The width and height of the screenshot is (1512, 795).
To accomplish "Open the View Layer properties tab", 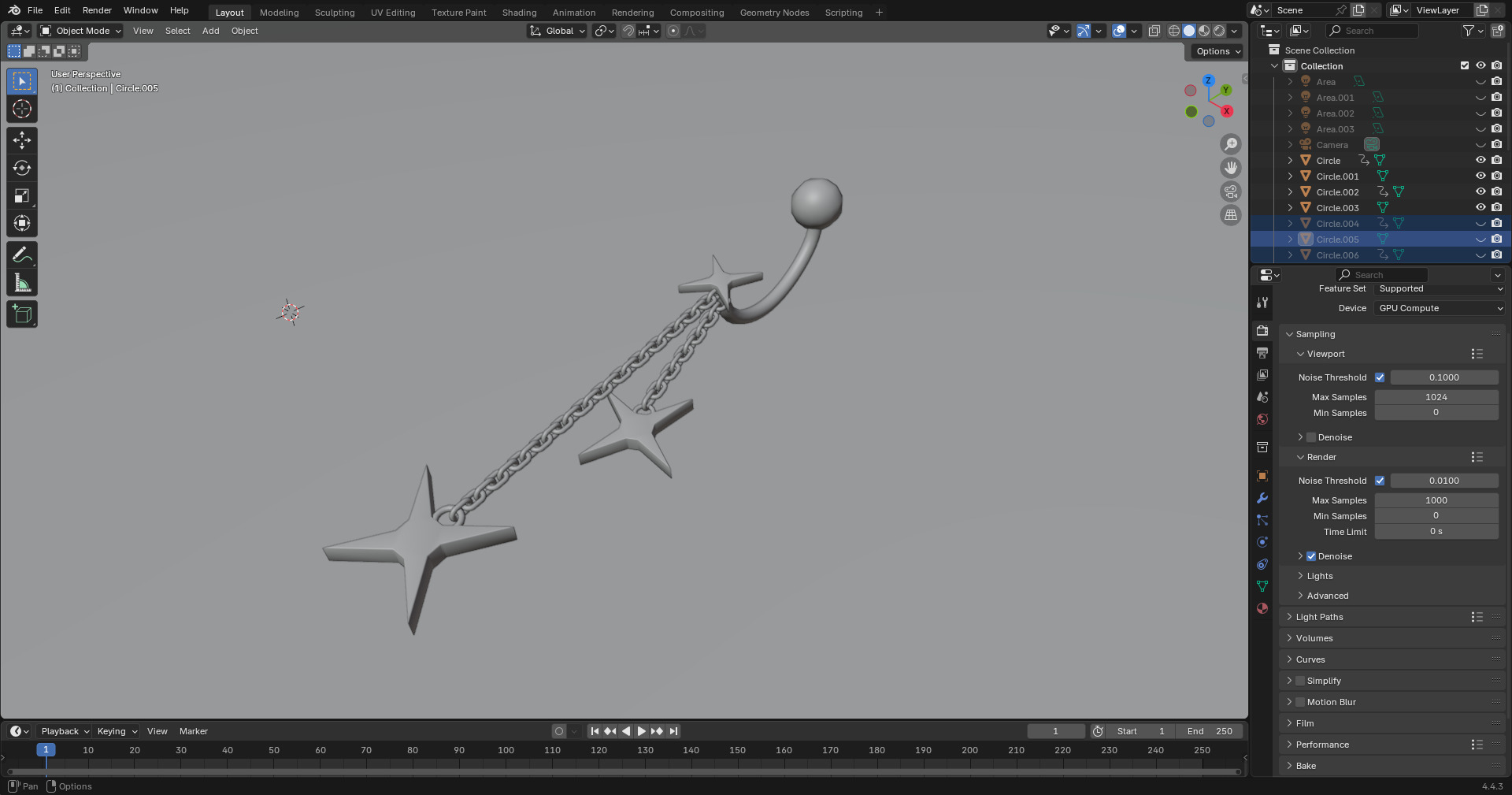I will (1262, 375).
